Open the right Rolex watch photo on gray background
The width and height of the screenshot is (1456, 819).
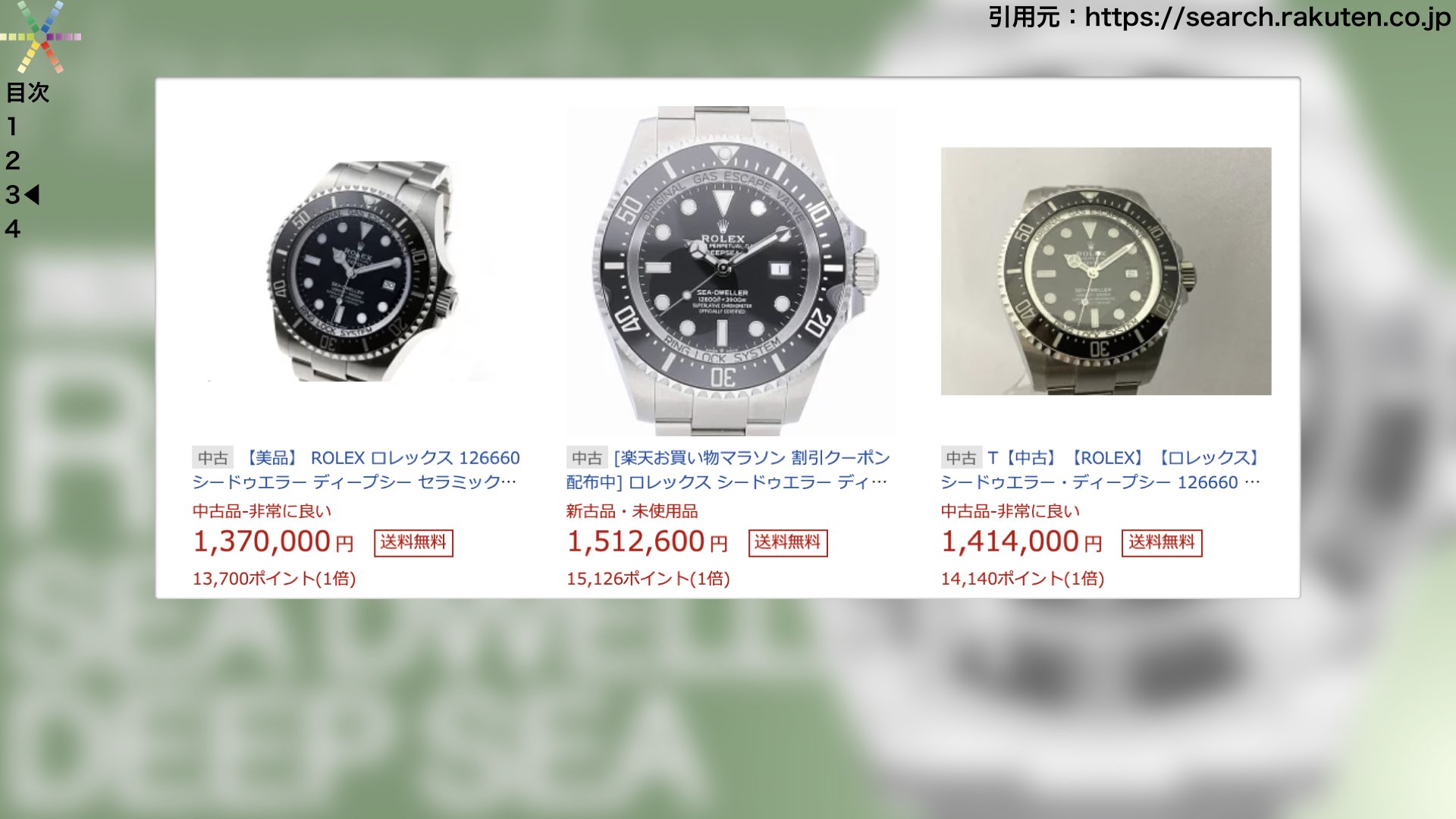(1106, 271)
